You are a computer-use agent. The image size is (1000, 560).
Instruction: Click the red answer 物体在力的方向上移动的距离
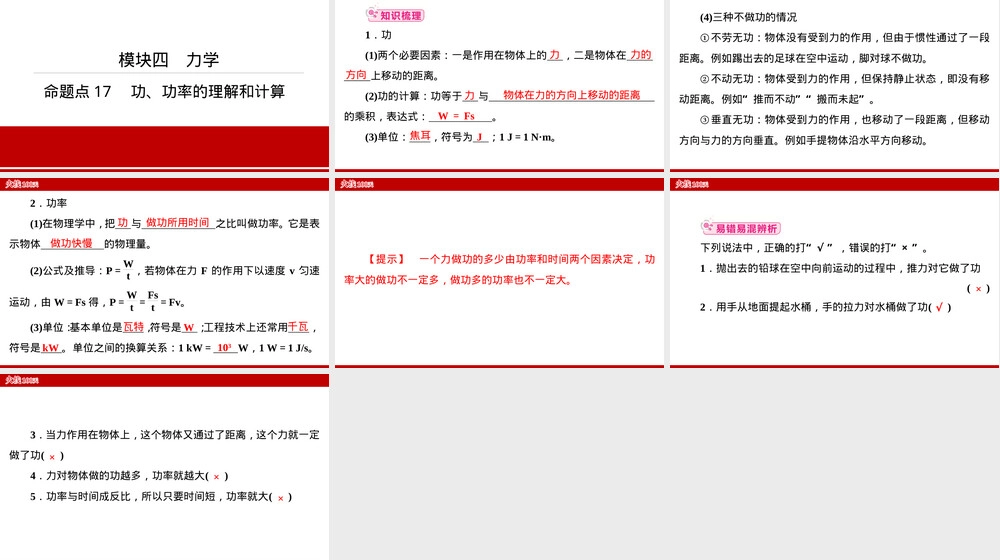[571, 95]
